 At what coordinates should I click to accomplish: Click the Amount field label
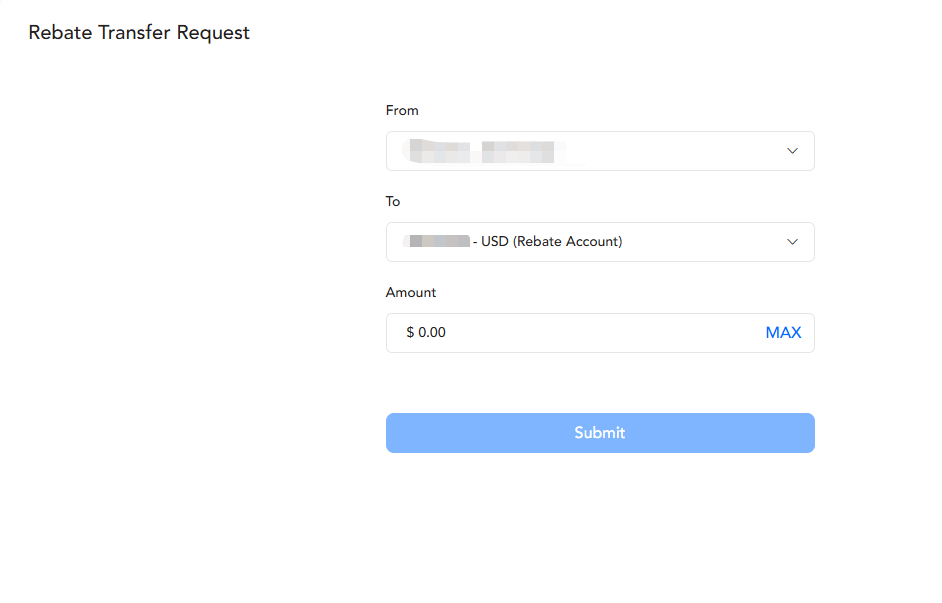[411, 293]
